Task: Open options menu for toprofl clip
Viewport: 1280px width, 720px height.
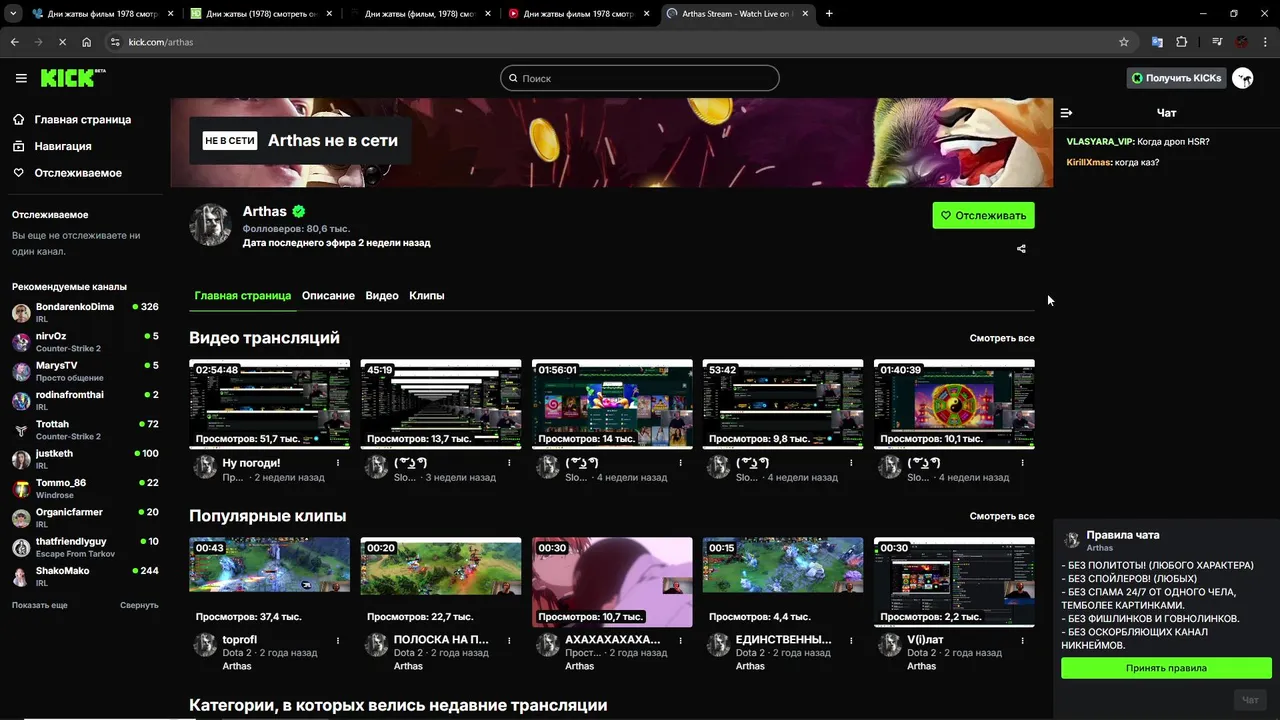Action: 338,640
